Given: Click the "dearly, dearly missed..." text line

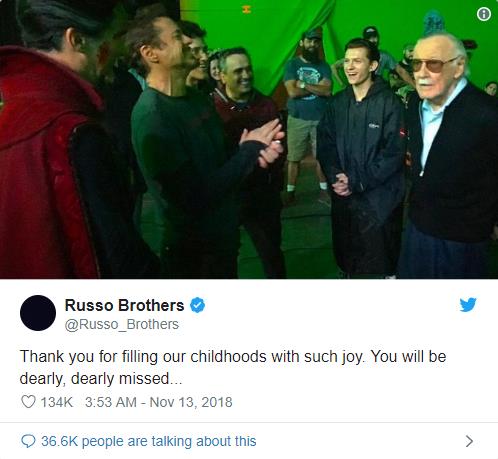Looking at the screenshot, I should tap(101, 379).
